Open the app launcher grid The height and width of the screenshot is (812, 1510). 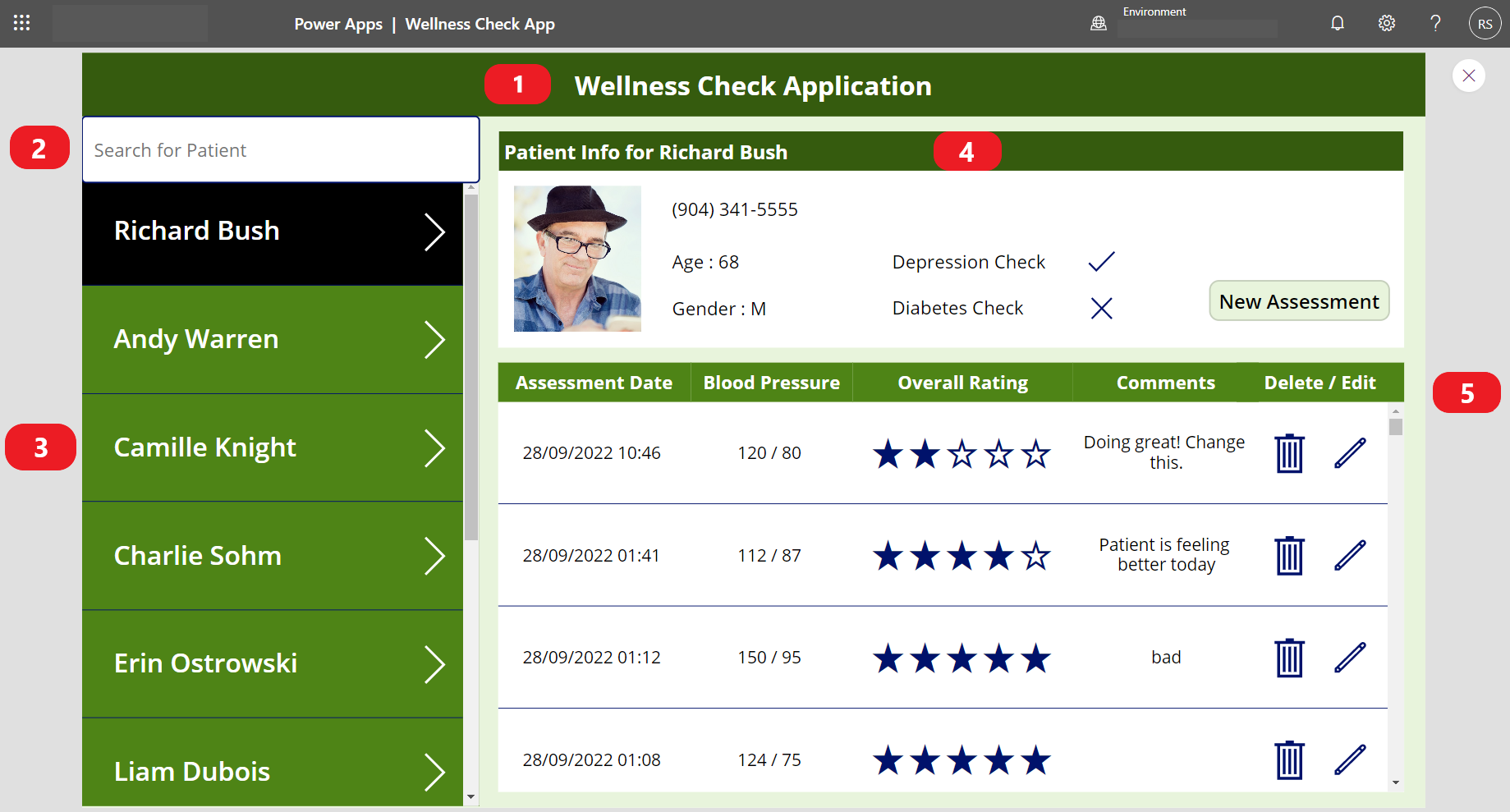[x=21, y=22]
